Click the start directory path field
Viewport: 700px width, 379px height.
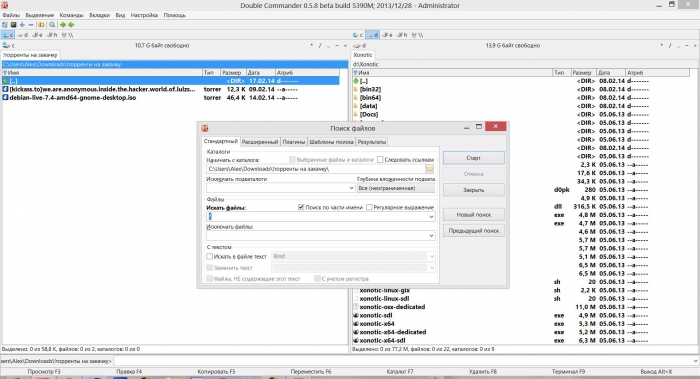pos(316,169)
